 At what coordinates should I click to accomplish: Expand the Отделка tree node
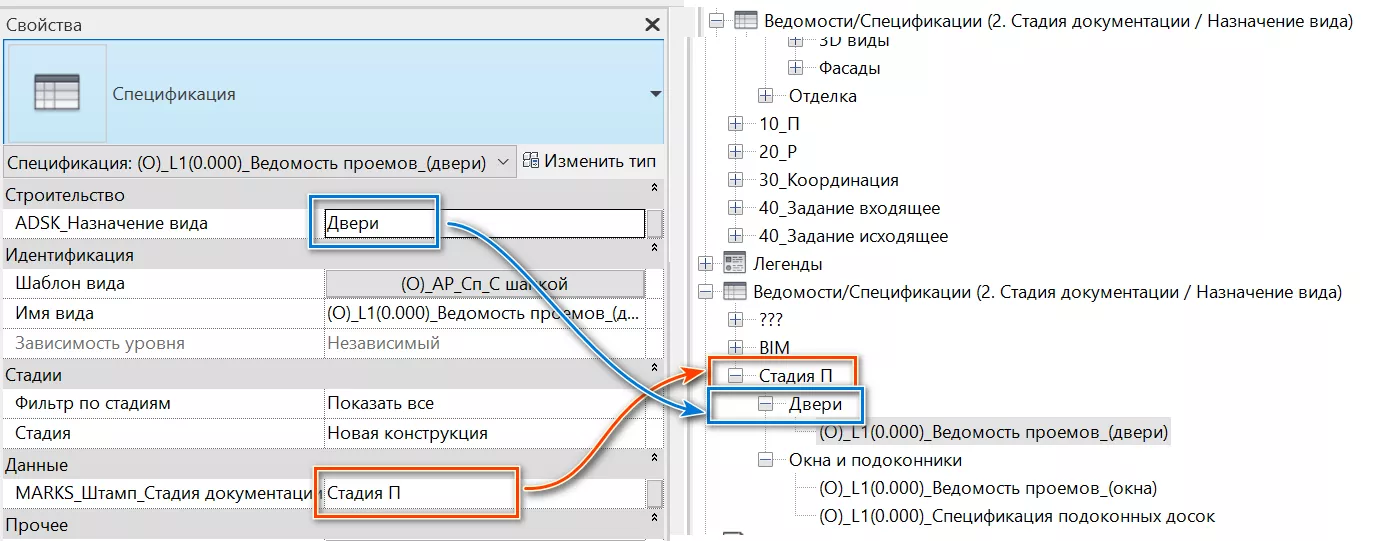click(x=766, y=96)
